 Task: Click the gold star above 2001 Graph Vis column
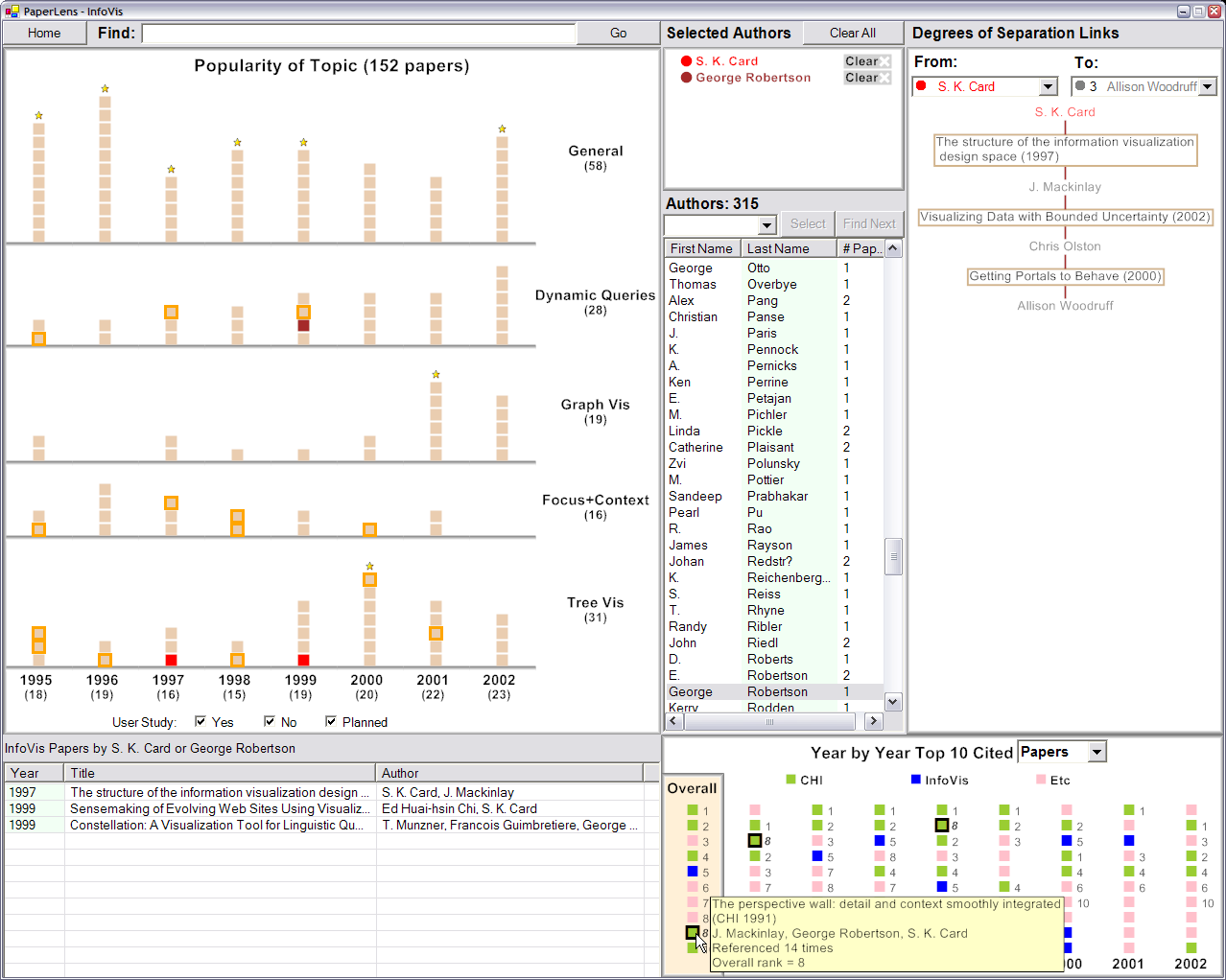pos(436,375)
